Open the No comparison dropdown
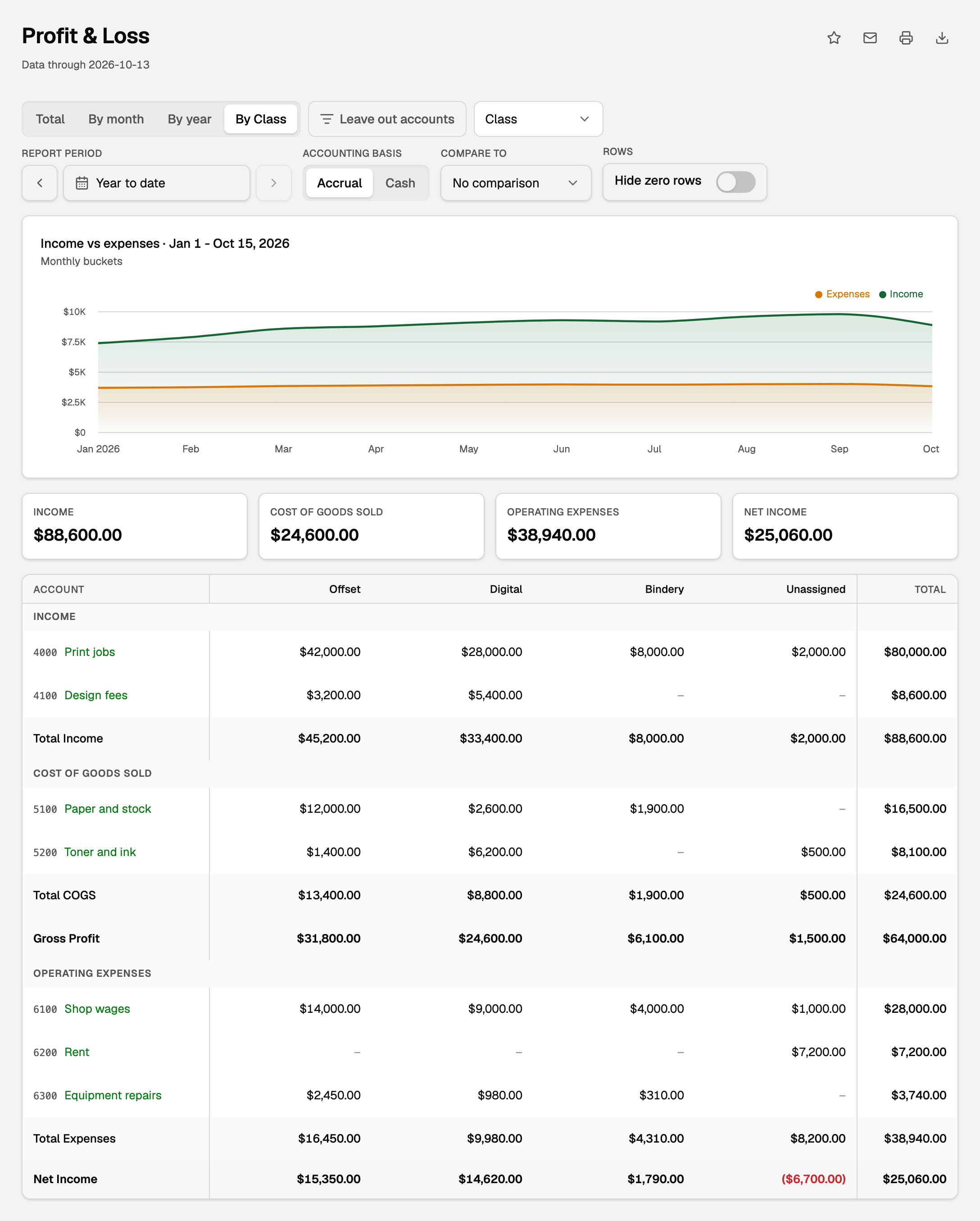The width and height of the screenshot is (980, 1221). (516, 183)
